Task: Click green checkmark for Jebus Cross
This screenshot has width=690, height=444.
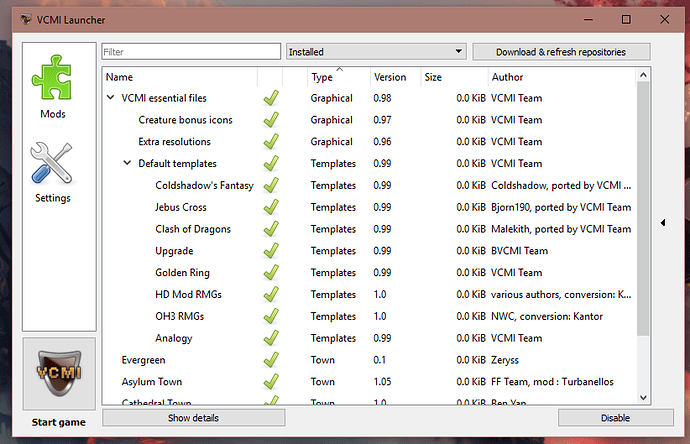Action: (271, 207)
